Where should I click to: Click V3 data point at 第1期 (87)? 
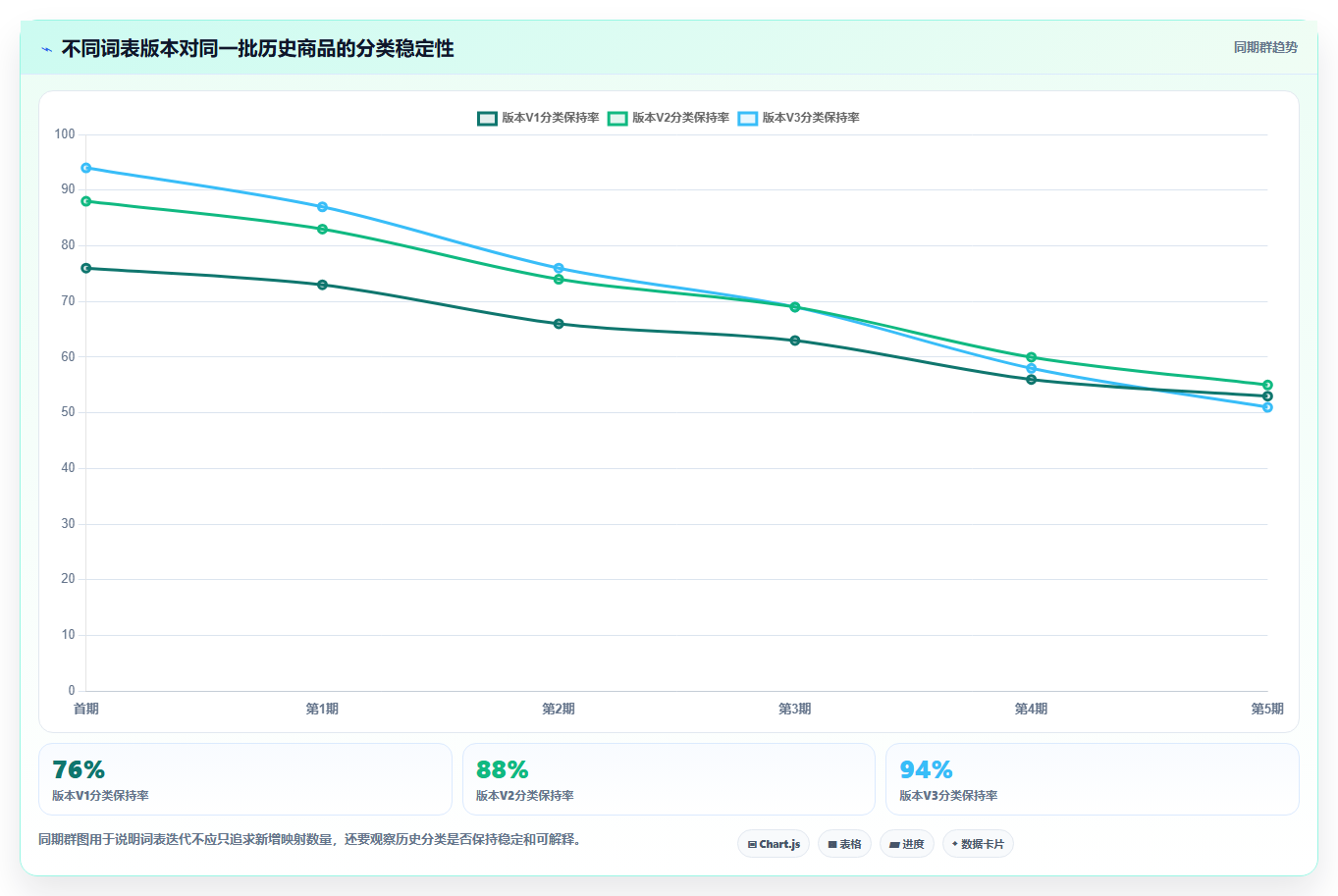pos(322,207)
